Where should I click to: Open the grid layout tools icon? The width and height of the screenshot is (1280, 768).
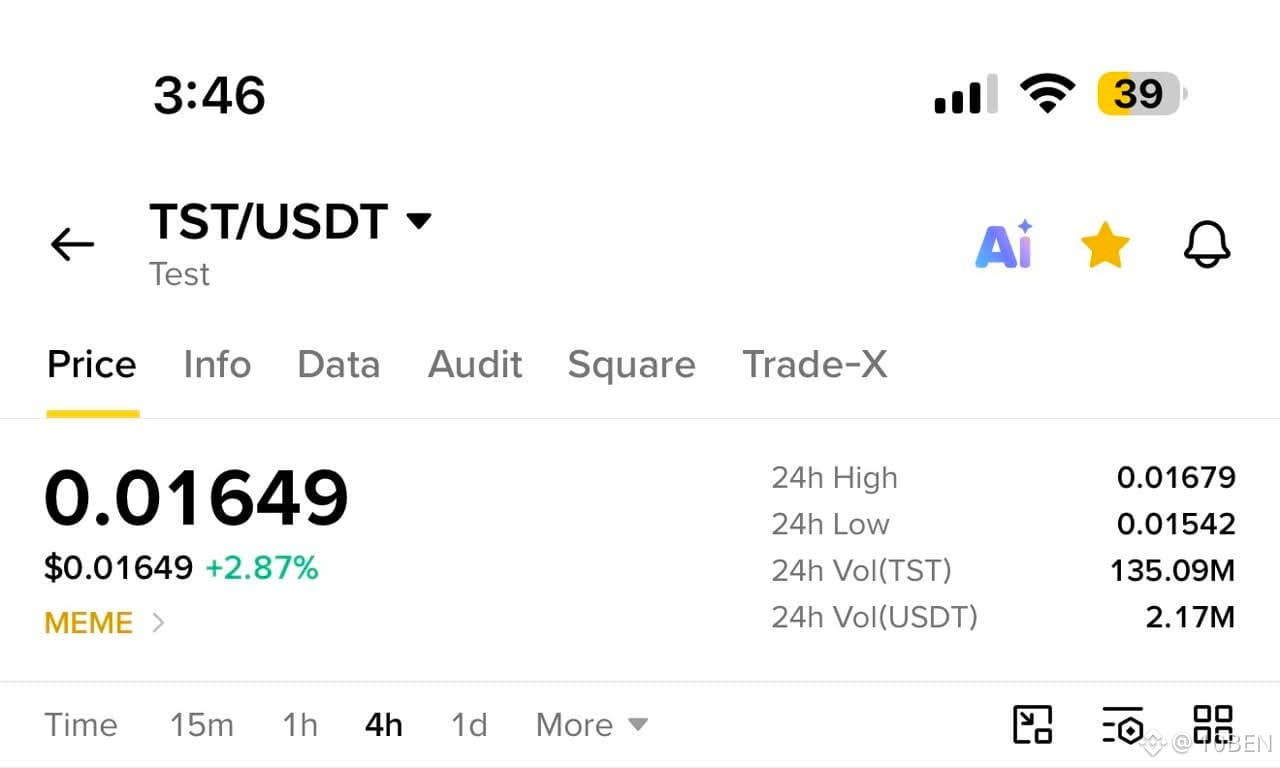[x=1213, y=724]
